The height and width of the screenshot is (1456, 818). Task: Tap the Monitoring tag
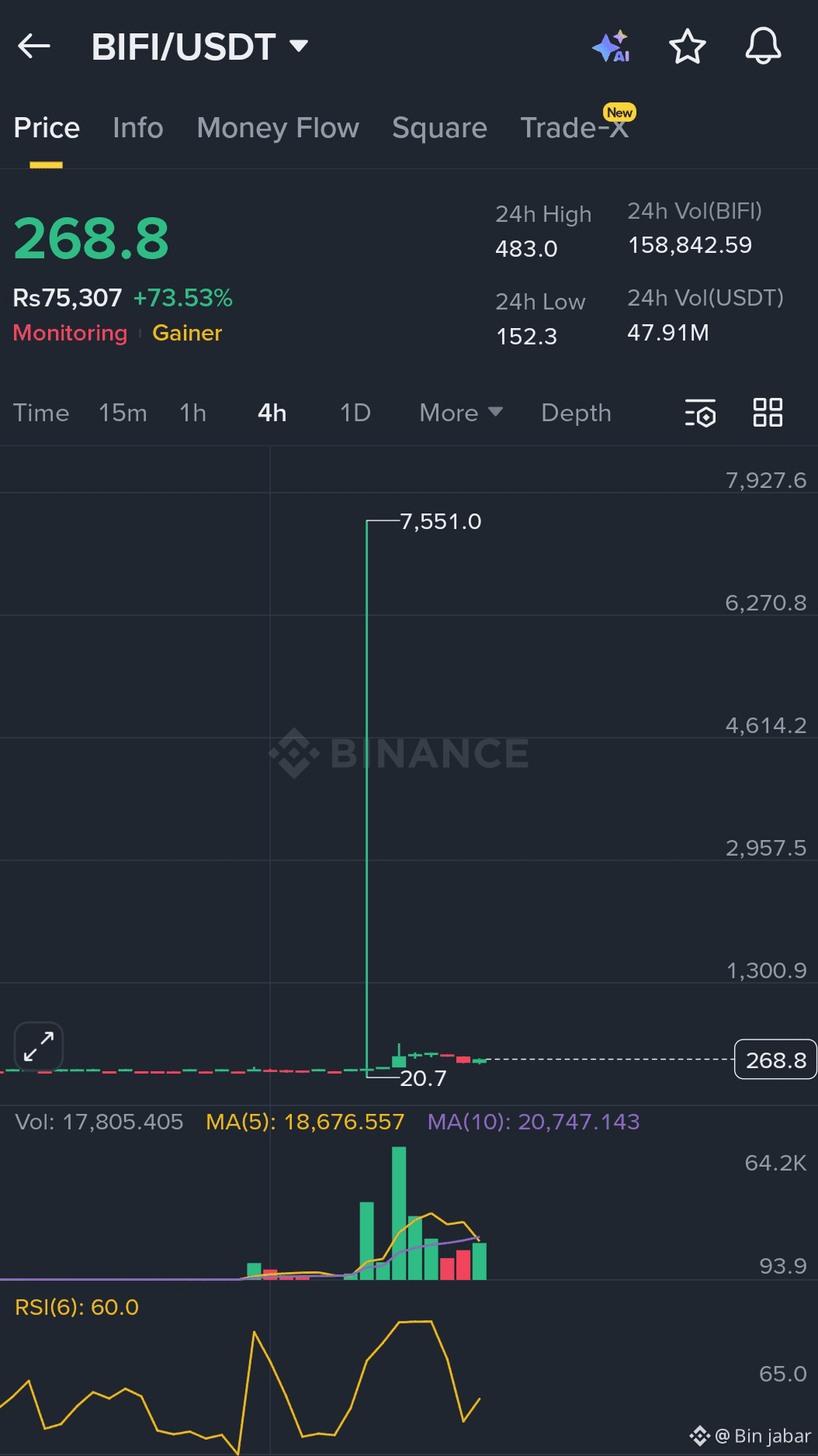pos(70,333)
